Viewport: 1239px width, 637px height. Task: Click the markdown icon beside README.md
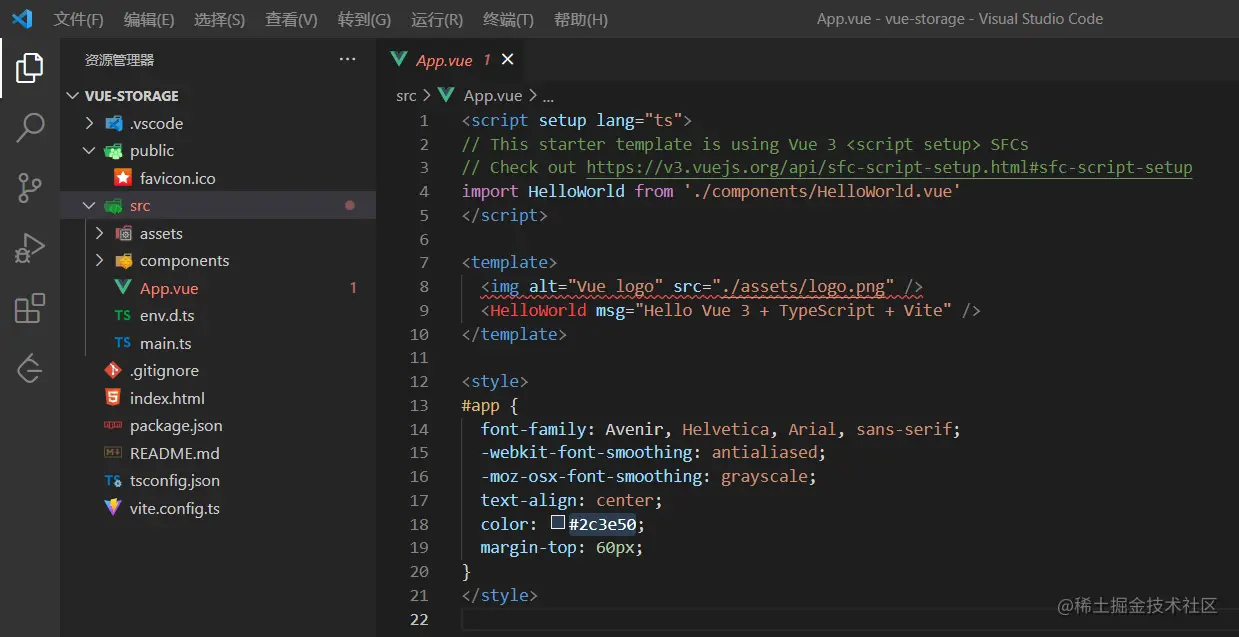pyautogui.click(x=113, y=453)
